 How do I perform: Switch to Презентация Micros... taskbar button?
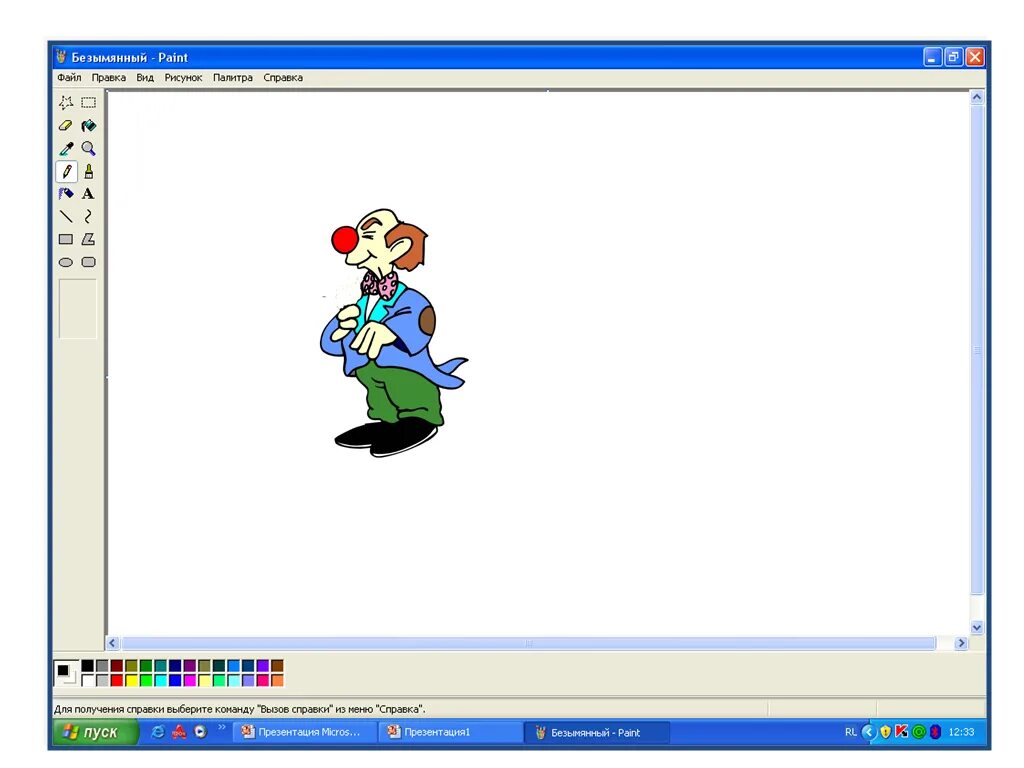tap(305, 732)
